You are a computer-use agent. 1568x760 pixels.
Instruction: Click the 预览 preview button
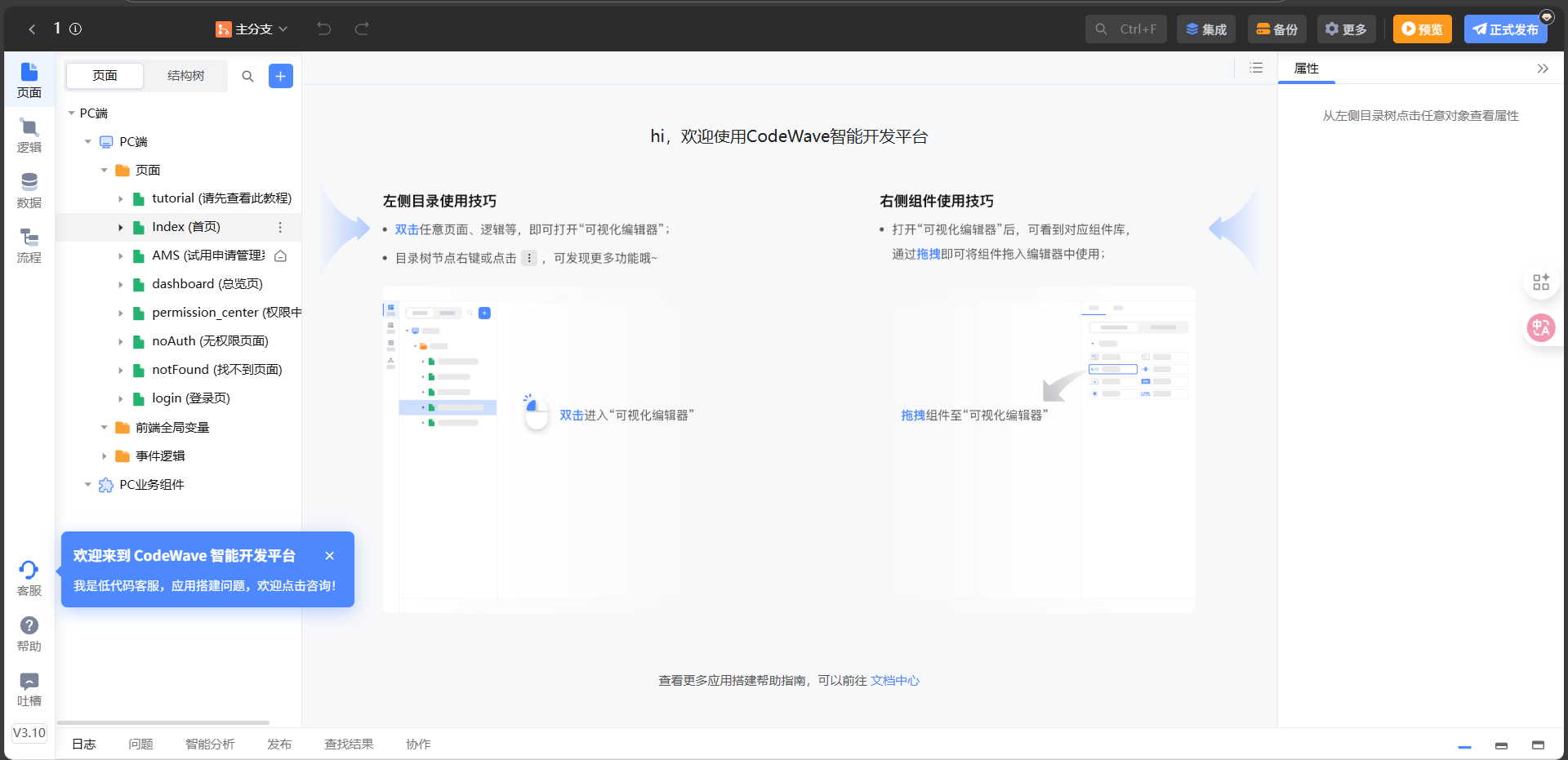coord(1422,29)
